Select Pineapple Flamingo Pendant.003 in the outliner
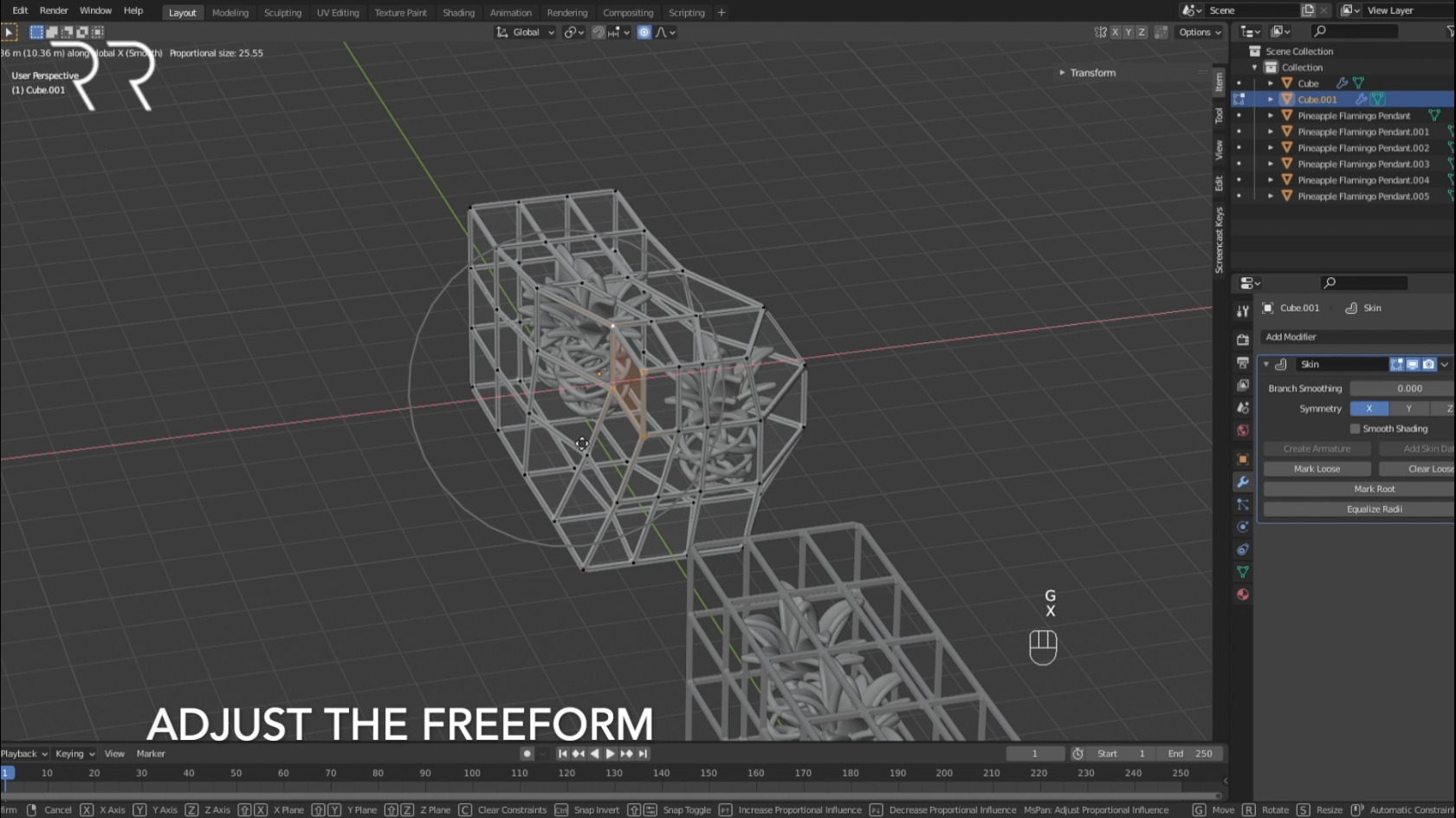The height and width of the screenshot is (818, 1456). pyautogui.click(x=1364, y=164)
